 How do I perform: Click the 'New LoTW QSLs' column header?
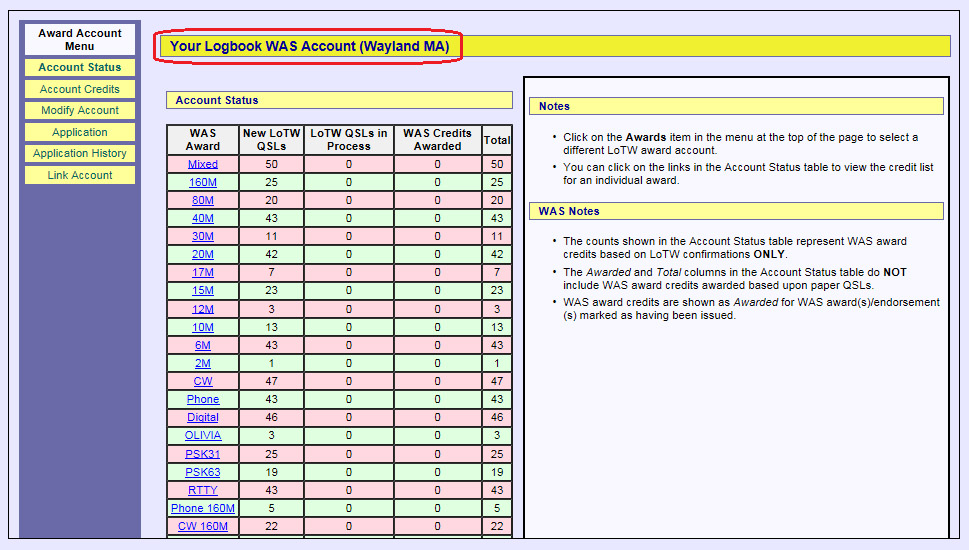(x=271, y=140)
